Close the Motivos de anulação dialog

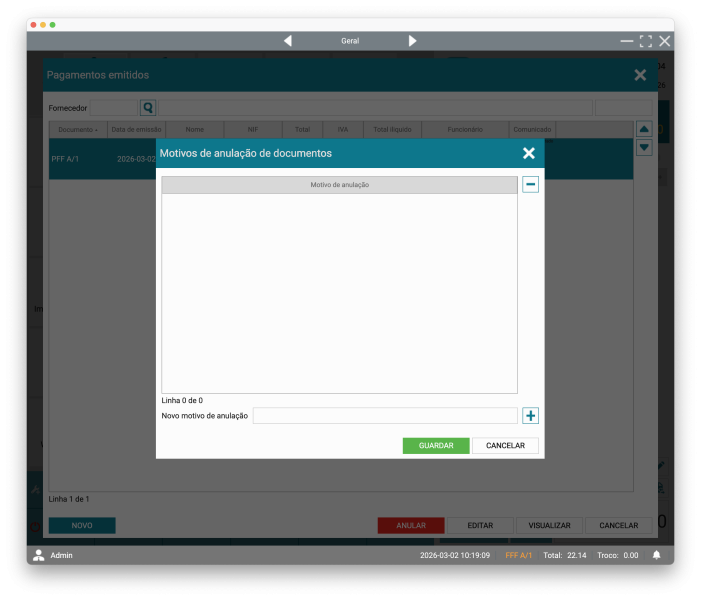click(x=529, y=153)
